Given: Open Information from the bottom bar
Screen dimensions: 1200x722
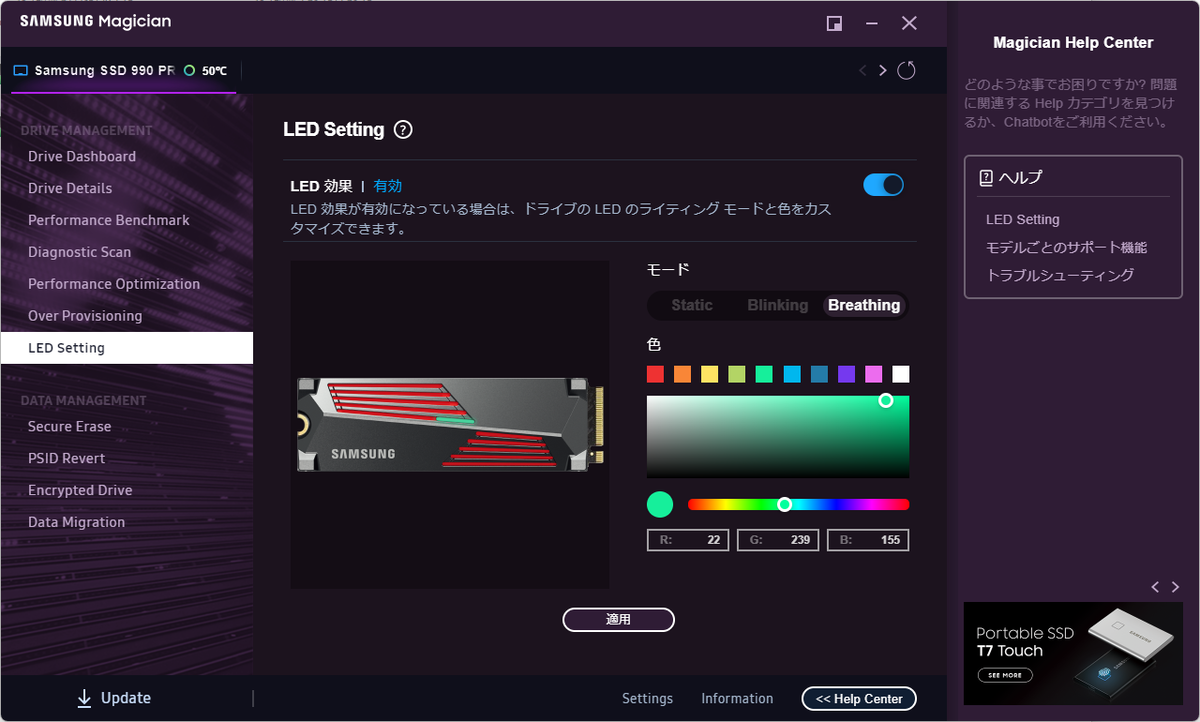Looking at the screenshot, I should [x=737, y=699].
